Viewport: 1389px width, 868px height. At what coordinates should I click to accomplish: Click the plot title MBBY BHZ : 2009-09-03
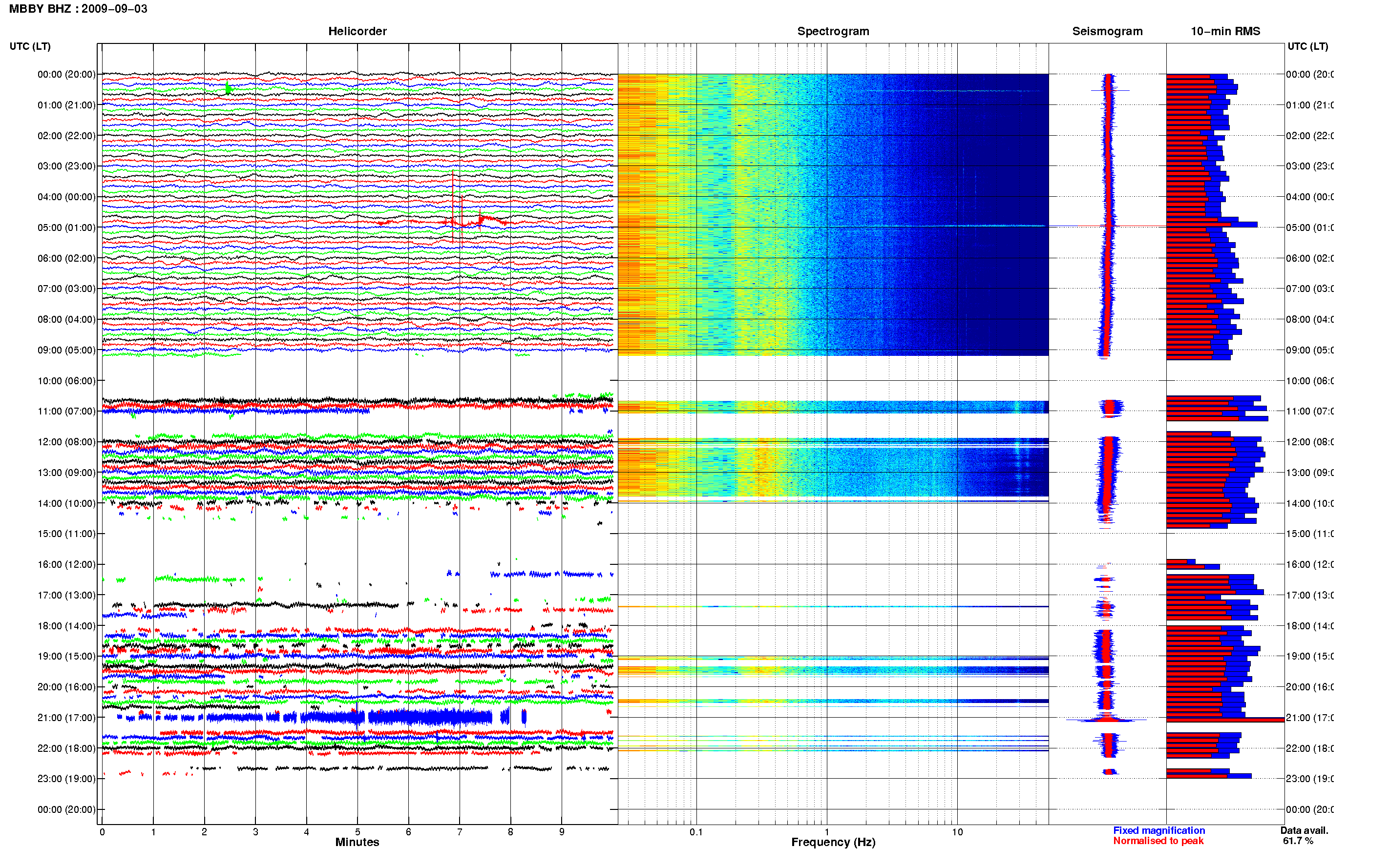(78, 9)
